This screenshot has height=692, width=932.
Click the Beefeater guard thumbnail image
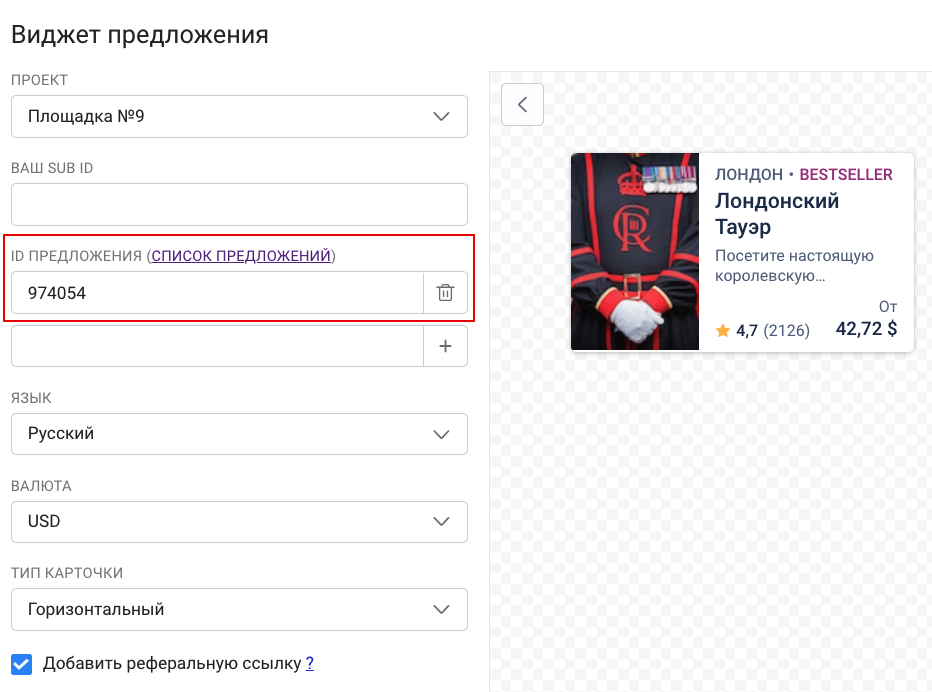tap(635, 251)
